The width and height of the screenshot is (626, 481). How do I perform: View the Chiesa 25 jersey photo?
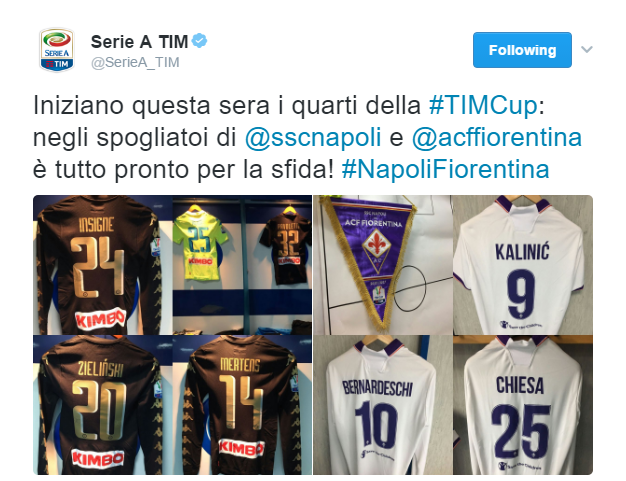point(523,405)
